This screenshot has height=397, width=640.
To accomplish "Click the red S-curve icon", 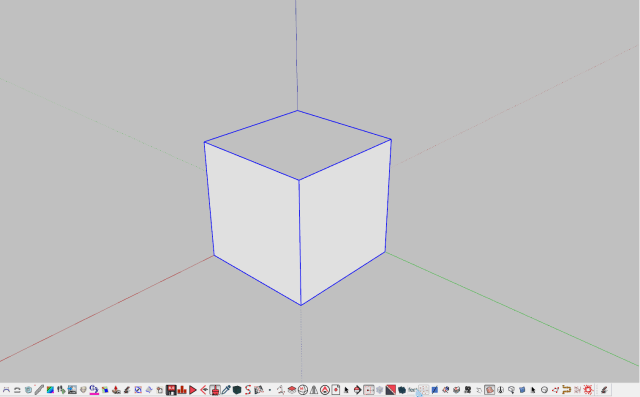I will [248, 390].
